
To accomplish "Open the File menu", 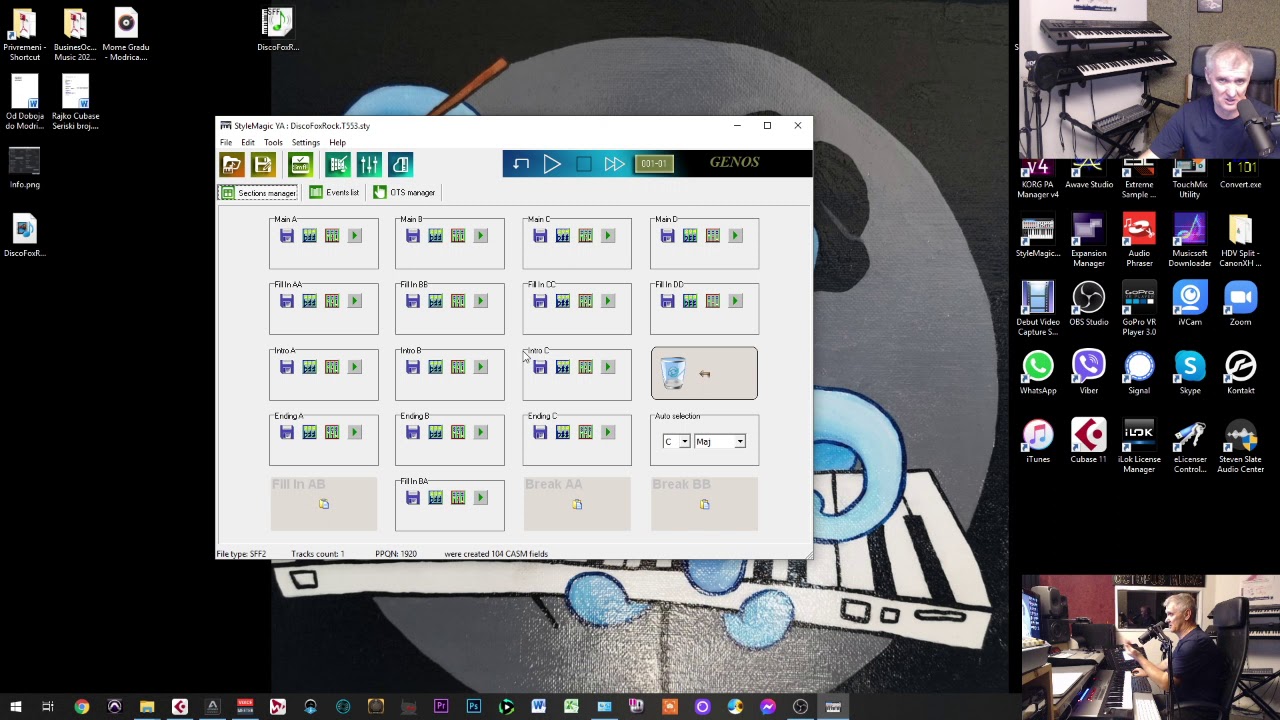I will point(226,142).
